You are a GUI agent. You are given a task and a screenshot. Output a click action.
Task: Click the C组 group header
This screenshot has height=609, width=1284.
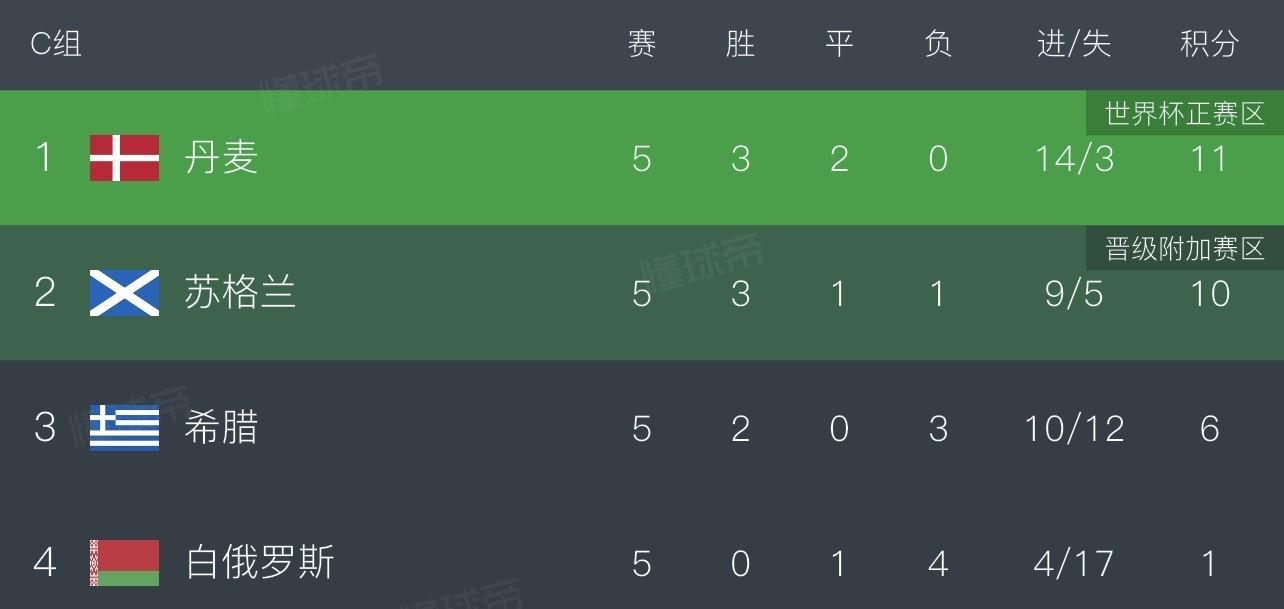tap(56, 44)
